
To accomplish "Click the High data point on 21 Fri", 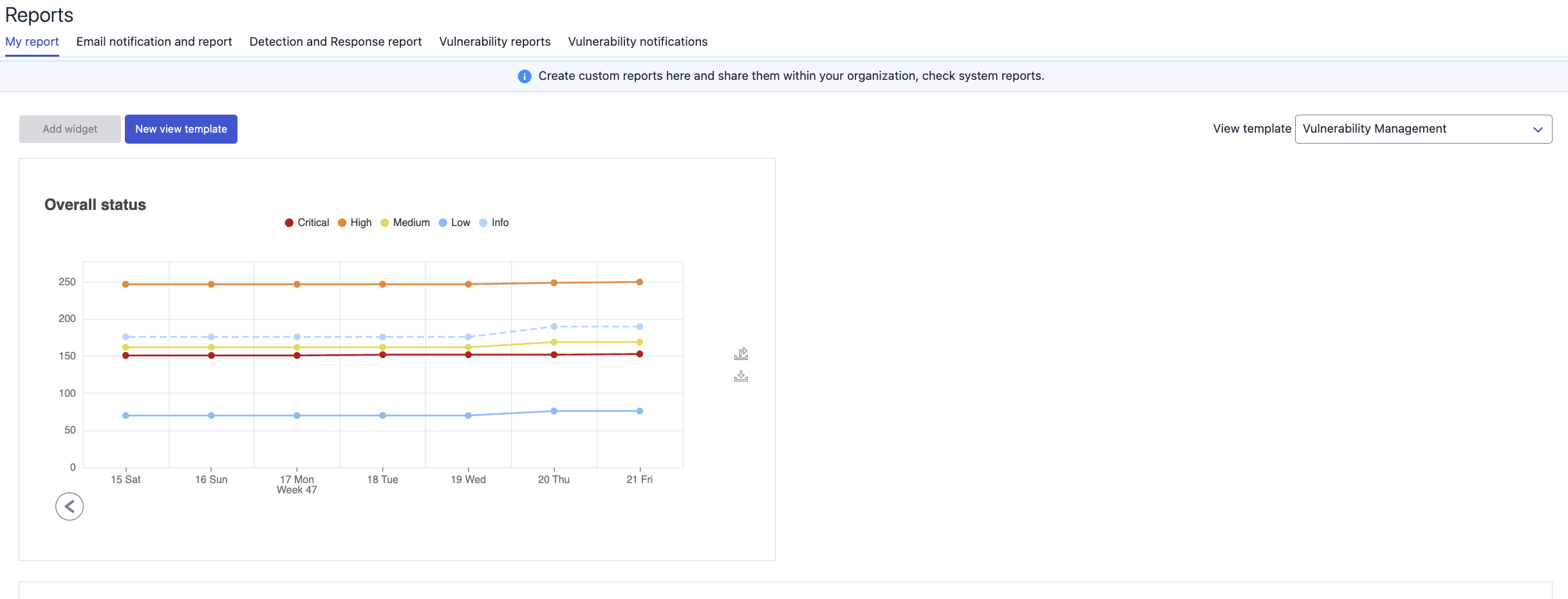I will [639, 282].
